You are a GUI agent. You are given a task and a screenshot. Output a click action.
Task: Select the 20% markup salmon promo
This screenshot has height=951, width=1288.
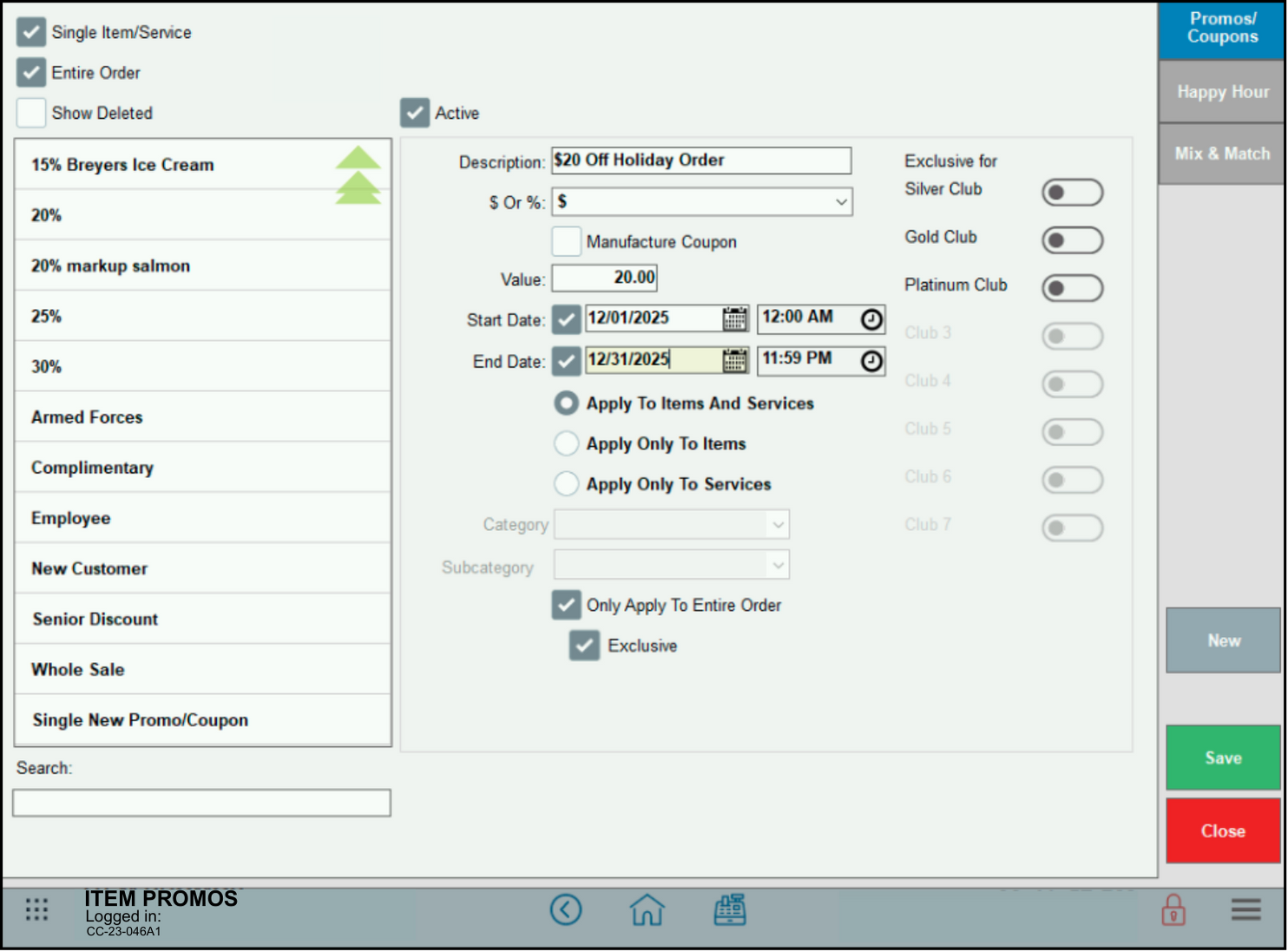click(202, 266)
